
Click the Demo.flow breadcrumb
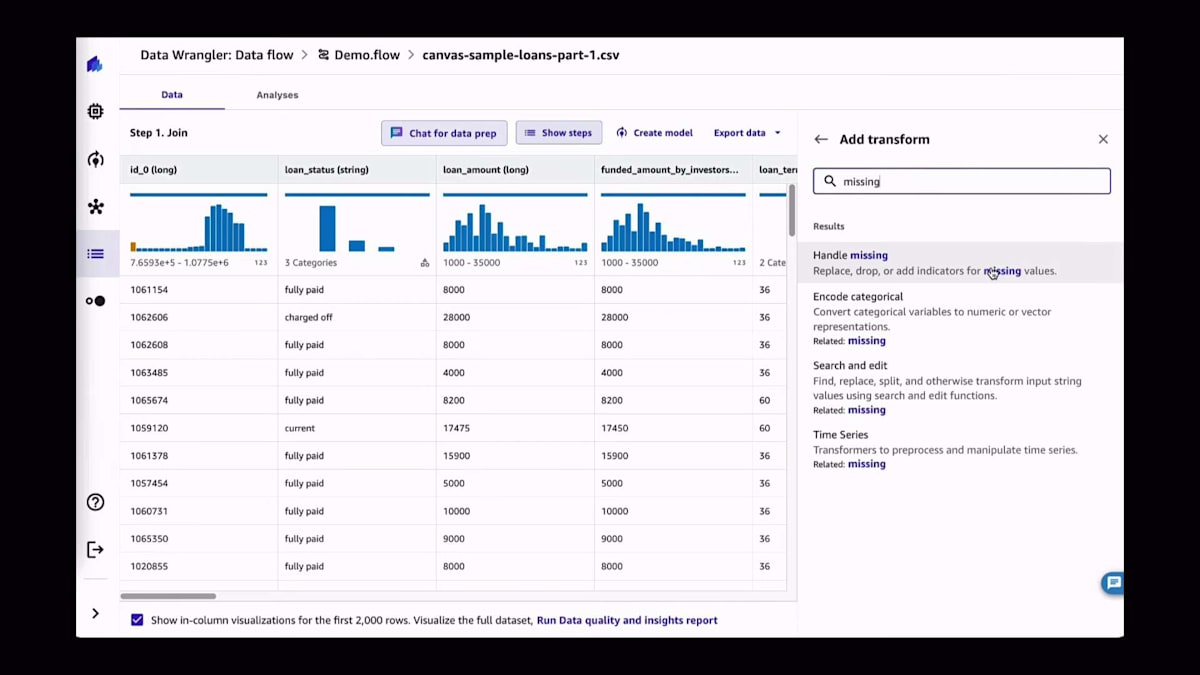[x=366, y=55]
